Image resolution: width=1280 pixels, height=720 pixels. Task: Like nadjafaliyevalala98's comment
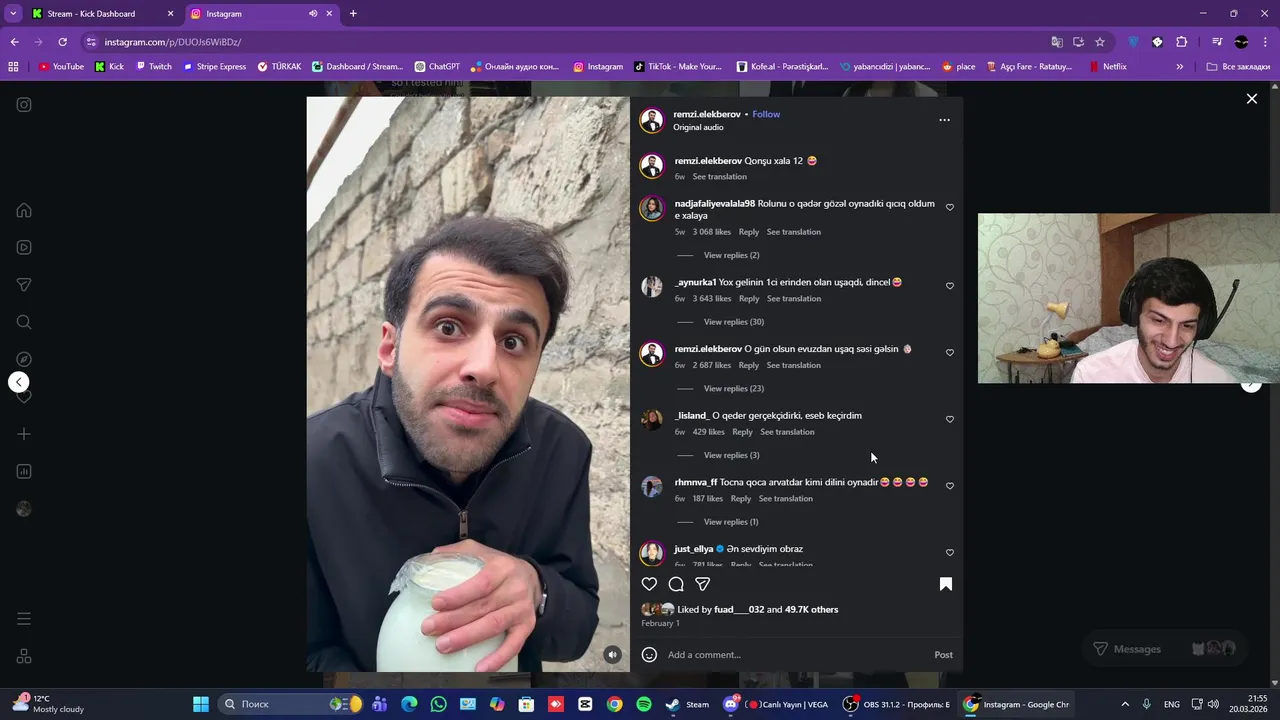point(950,208)
